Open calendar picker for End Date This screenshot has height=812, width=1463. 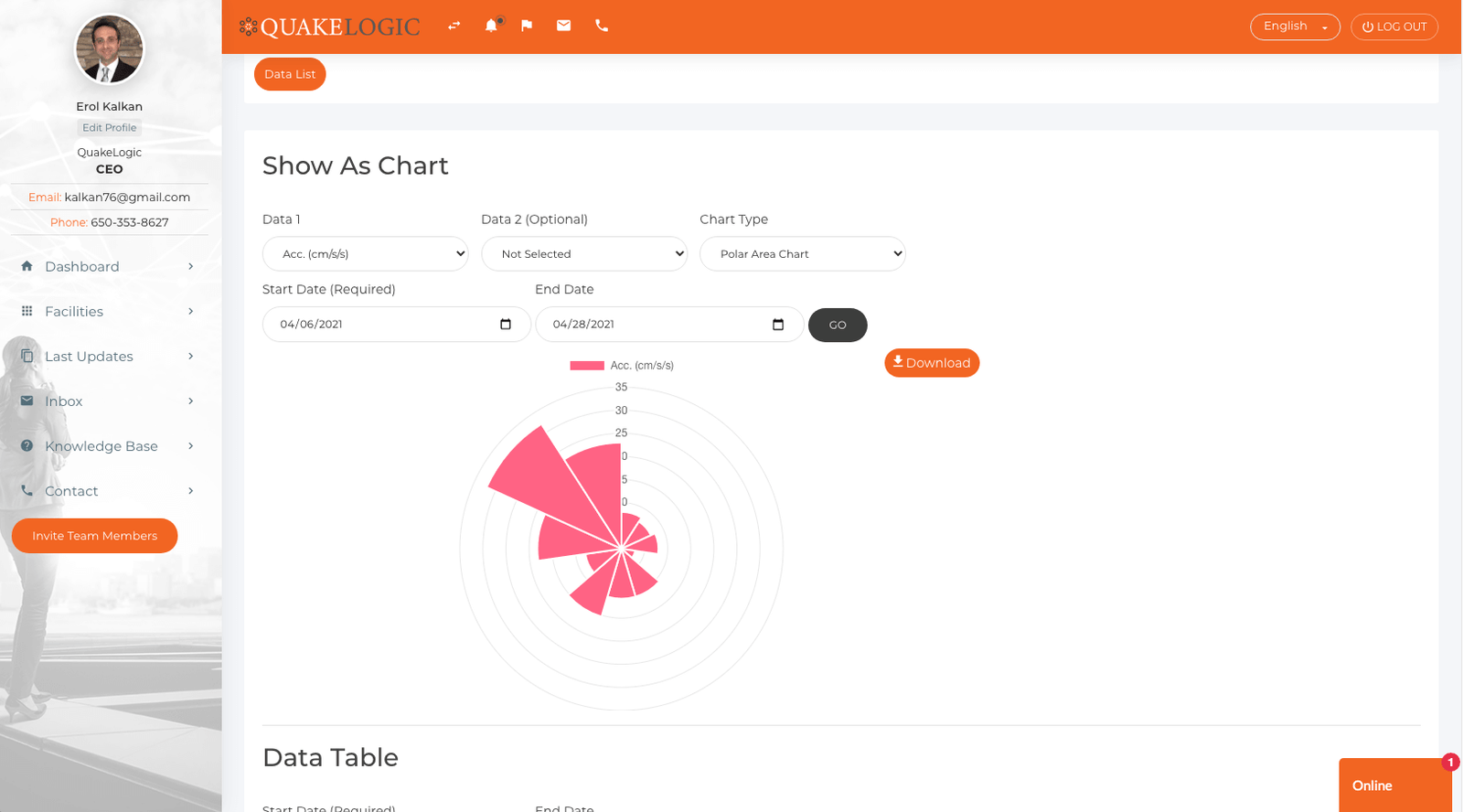coord(778,325)
